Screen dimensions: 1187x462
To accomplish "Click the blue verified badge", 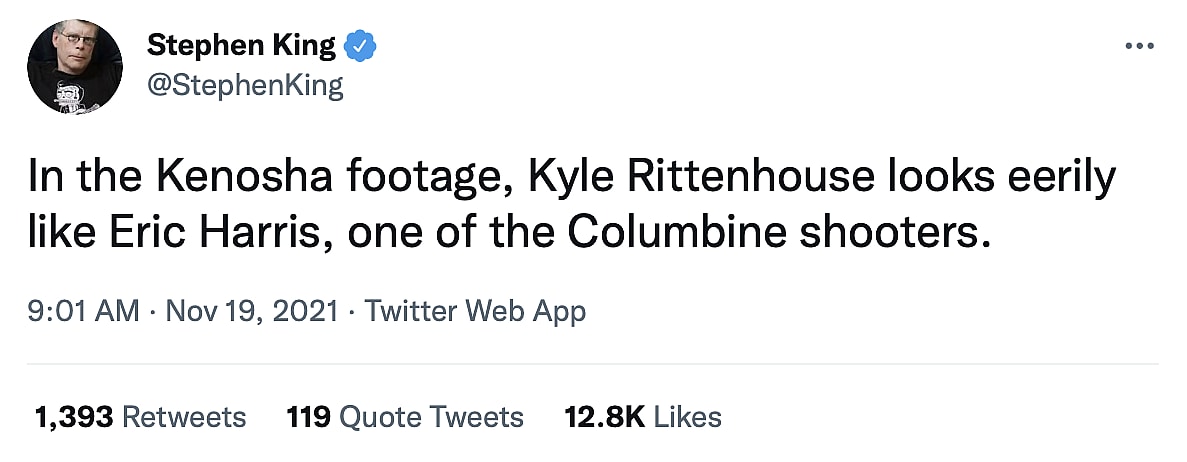I will tap(358, 45).
